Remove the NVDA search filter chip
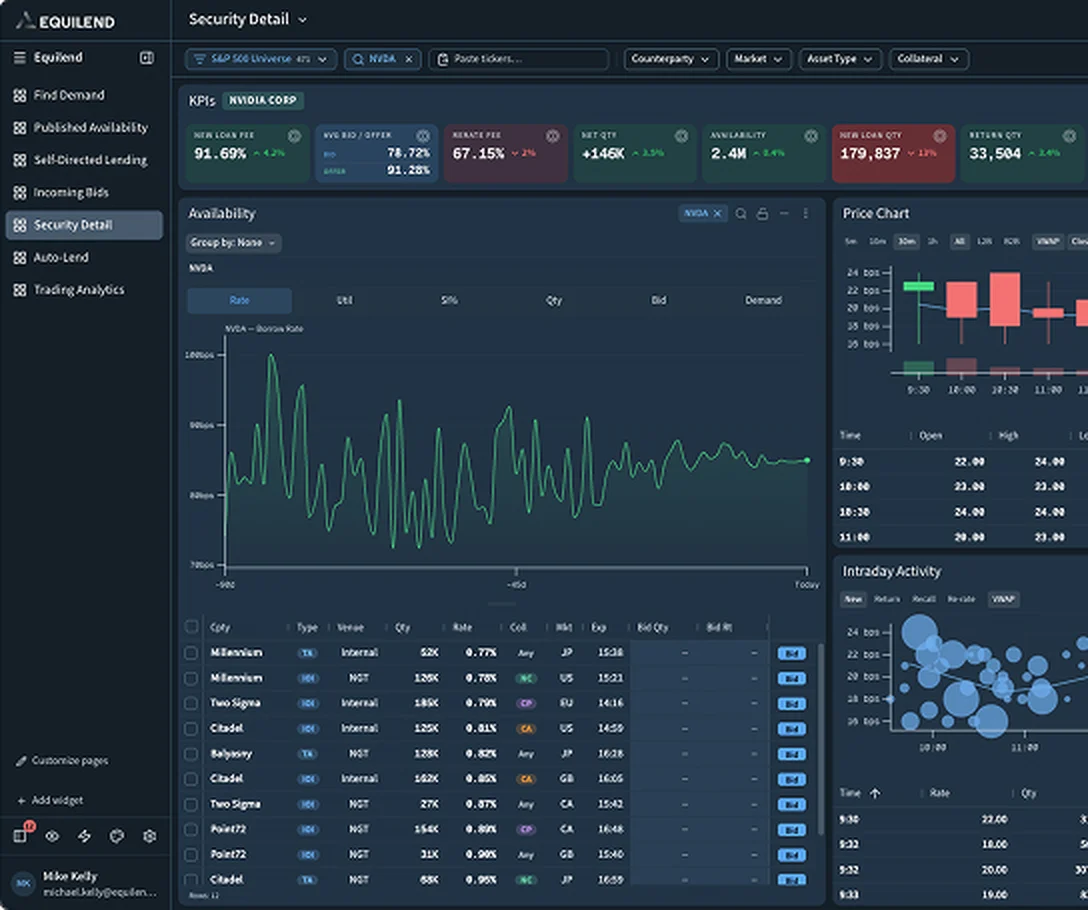This screenshot has height=910, width=1088. click(x=409, y=60)
